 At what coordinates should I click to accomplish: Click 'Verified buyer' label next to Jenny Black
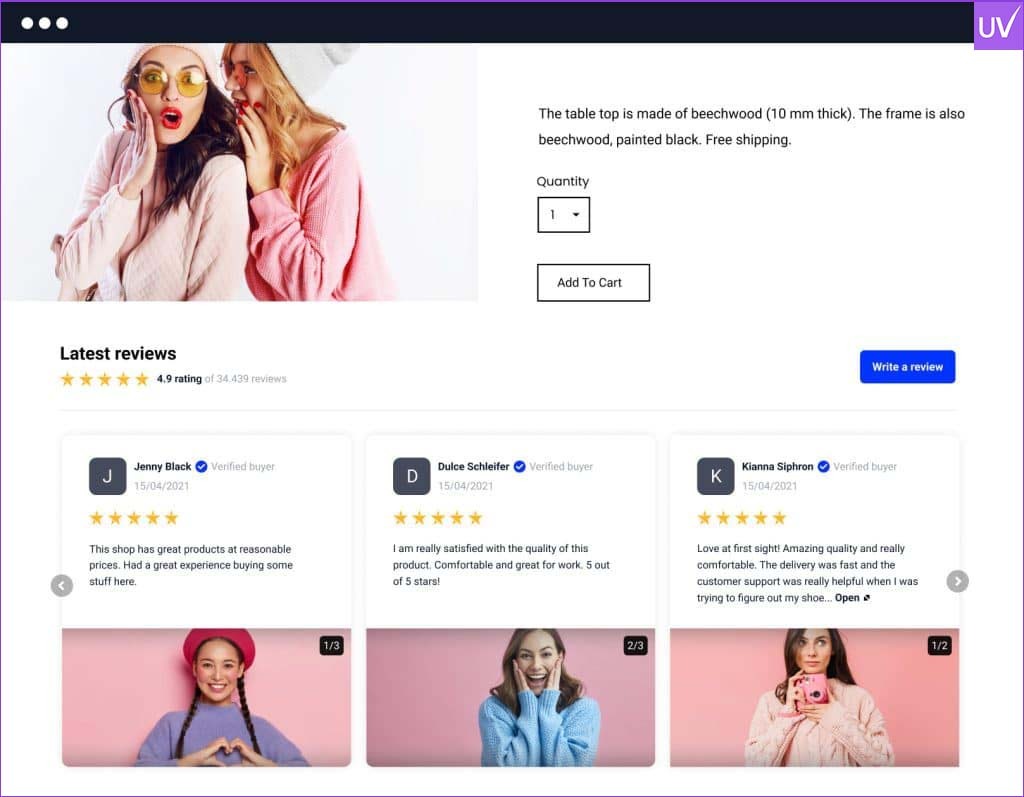pyautogui.click(x=243, y=466)
